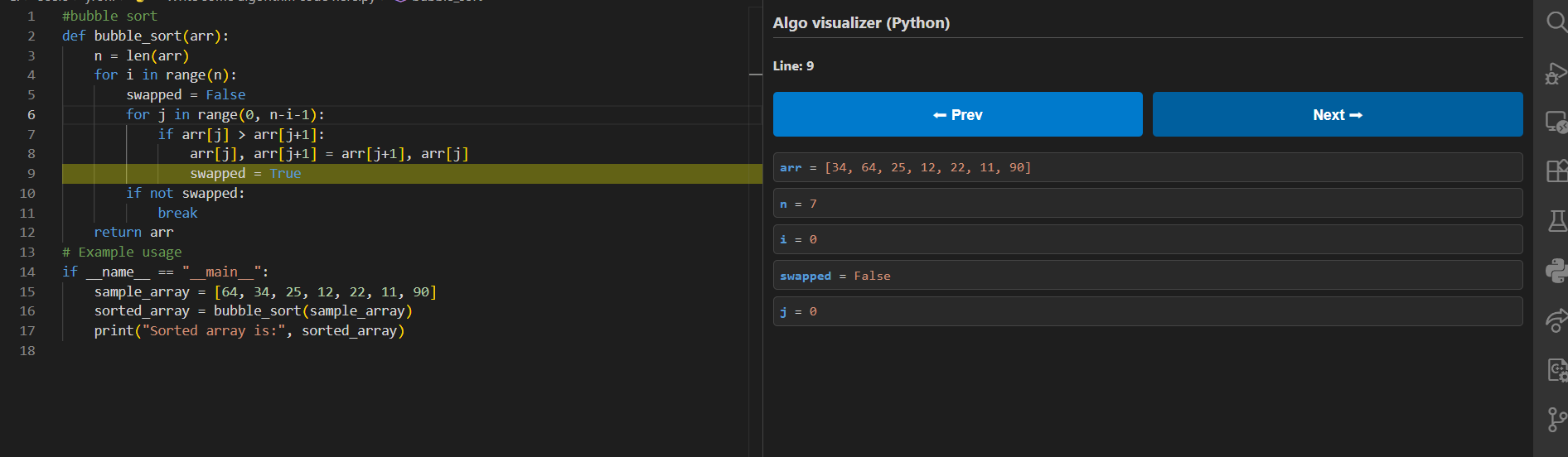Select the 'i = 0' variable row

[x=1148, y=239]
